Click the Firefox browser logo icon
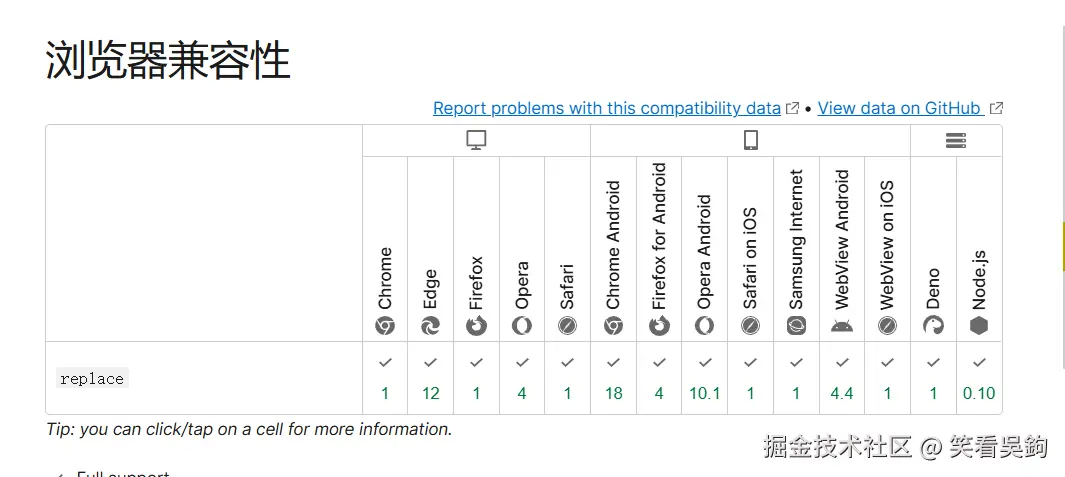The image size is (1065, 477). pyautogui.click(x=476, y=325)
